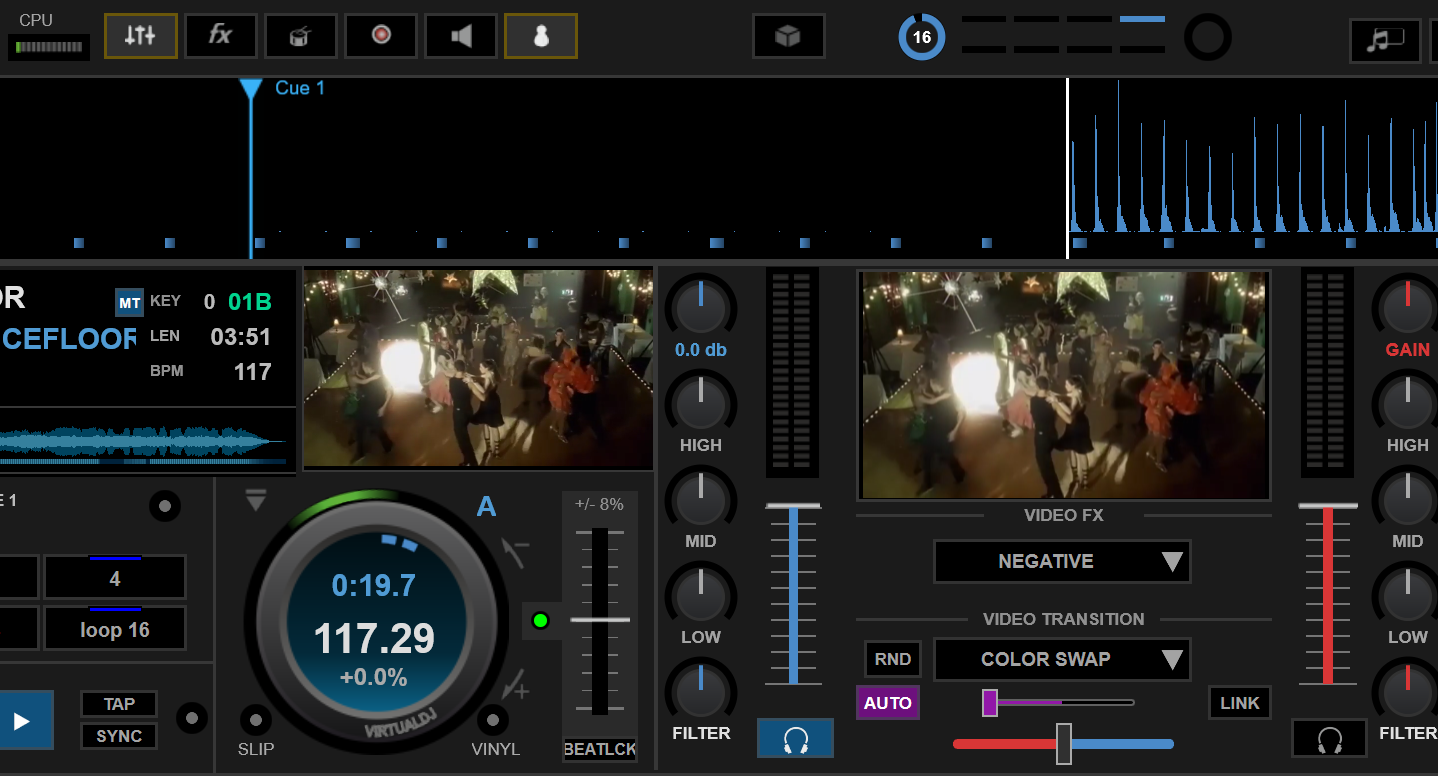Click the deck A pitch slider handle

[600, 620]
